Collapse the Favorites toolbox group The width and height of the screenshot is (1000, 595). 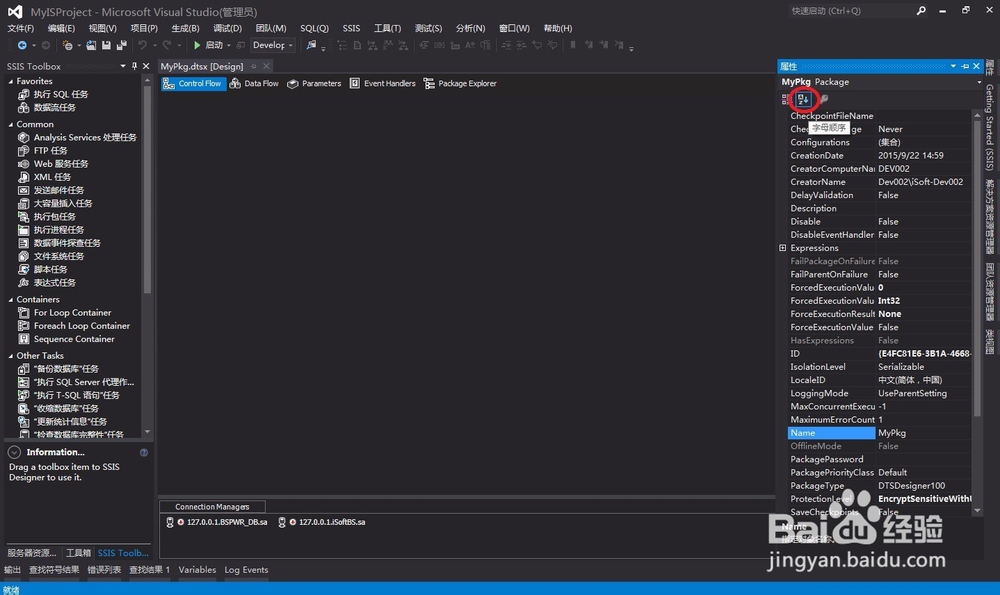(x=11, y=82)
